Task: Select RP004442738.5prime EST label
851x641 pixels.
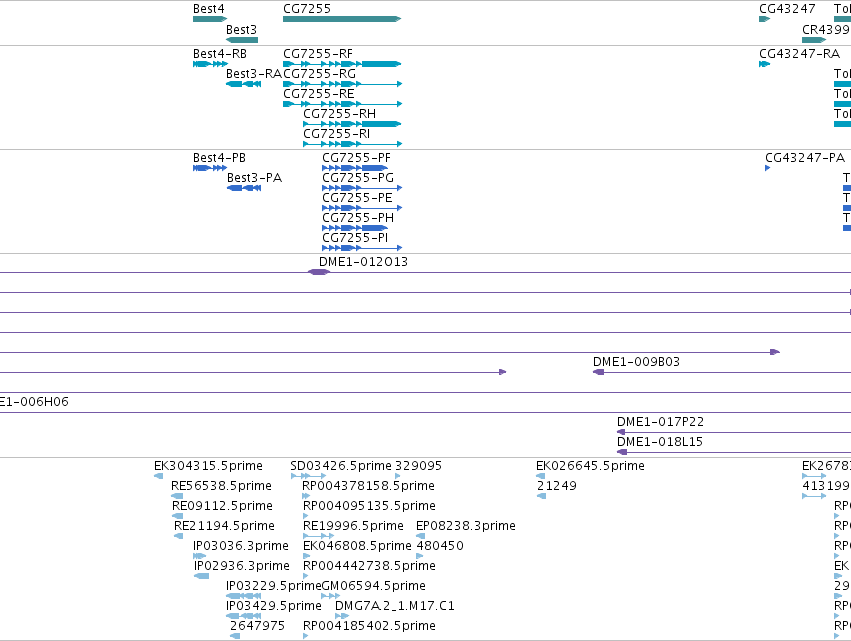Action: pos(369,566)
